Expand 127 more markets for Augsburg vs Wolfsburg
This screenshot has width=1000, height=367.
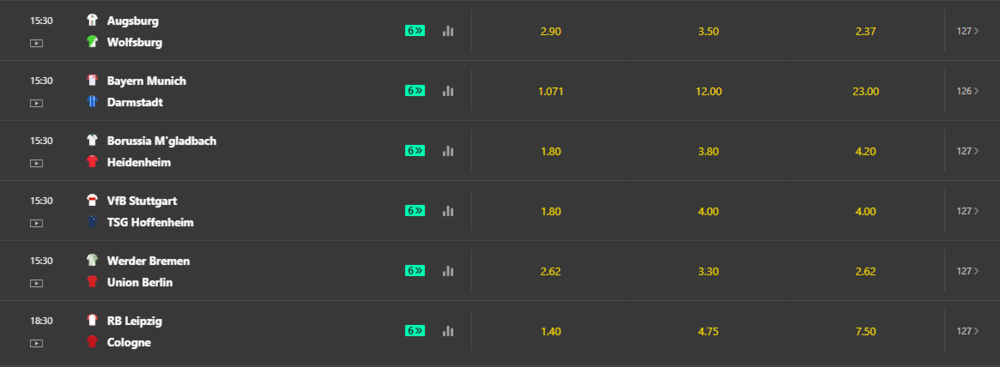967,31
